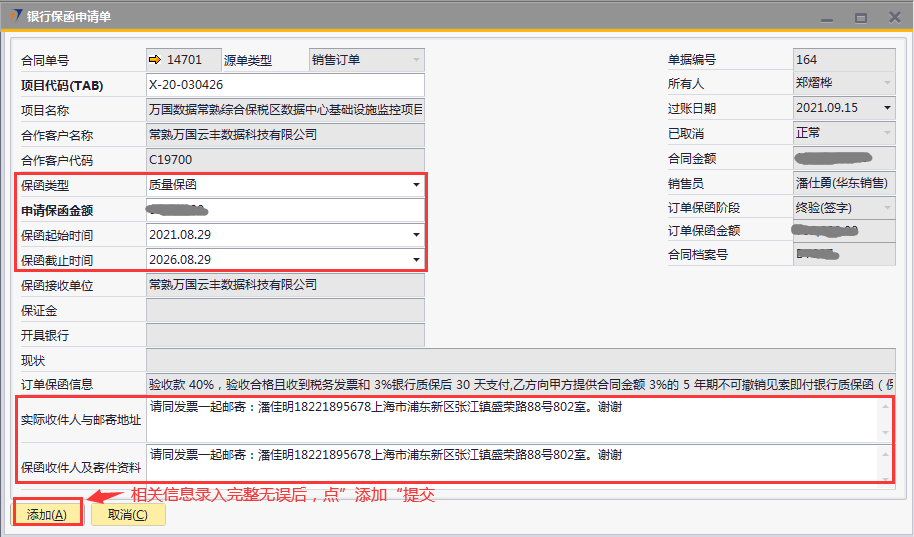The image size is (914, 537).
Task: Open the 订单保函阶段 dropdown showing 终验(签字)
Action: (x=886, y=208)
